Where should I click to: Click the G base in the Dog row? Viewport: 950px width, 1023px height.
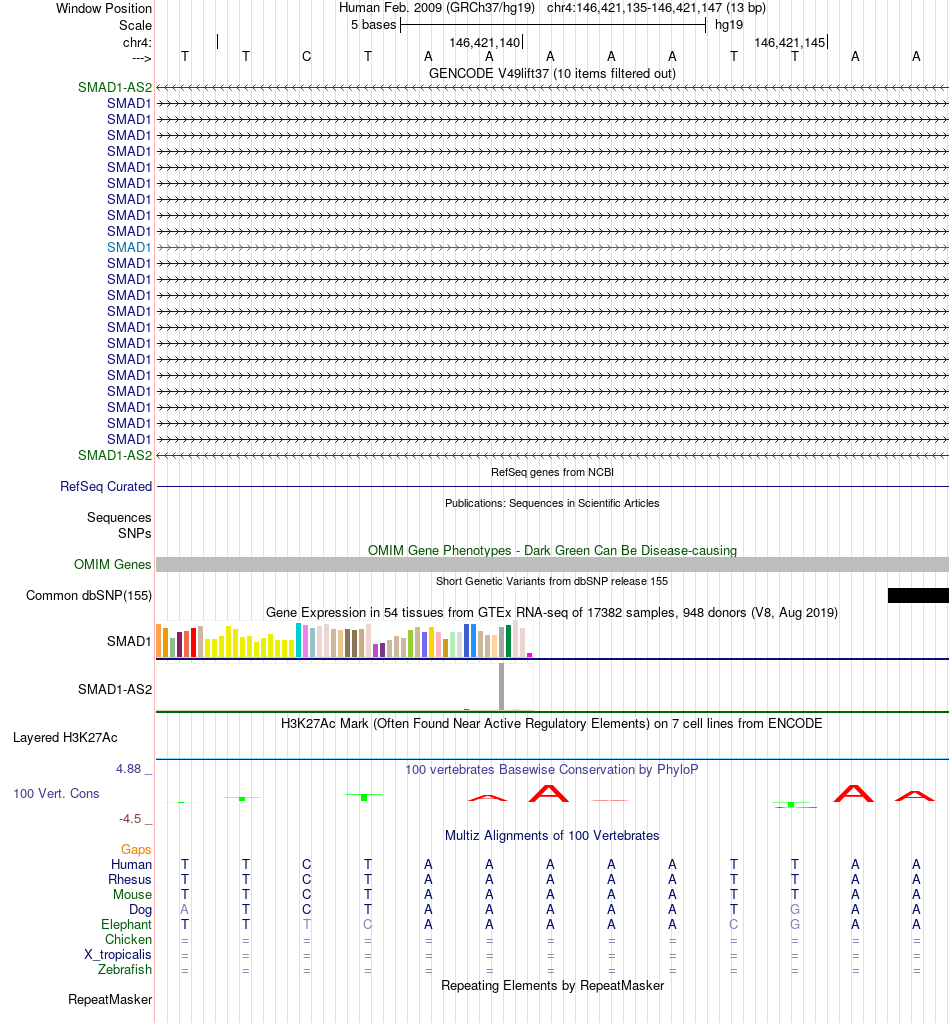(795, 909)
